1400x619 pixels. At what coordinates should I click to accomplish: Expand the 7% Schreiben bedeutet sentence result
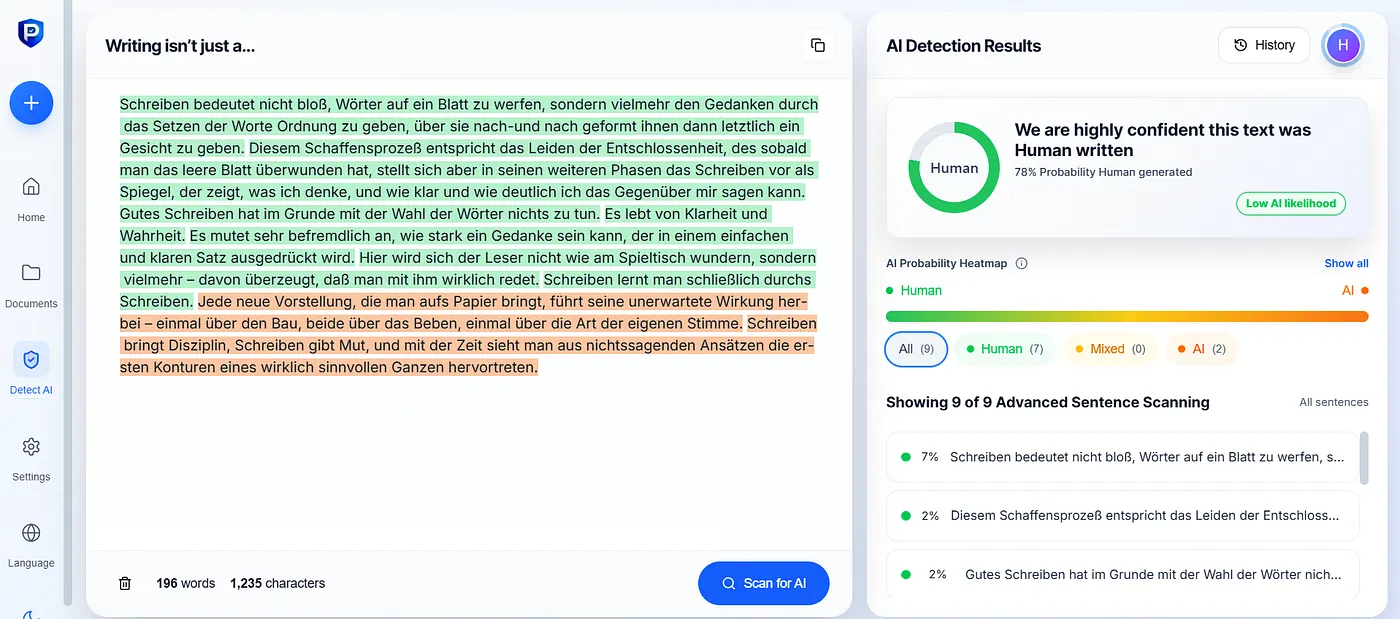(x=1122, y=457)
